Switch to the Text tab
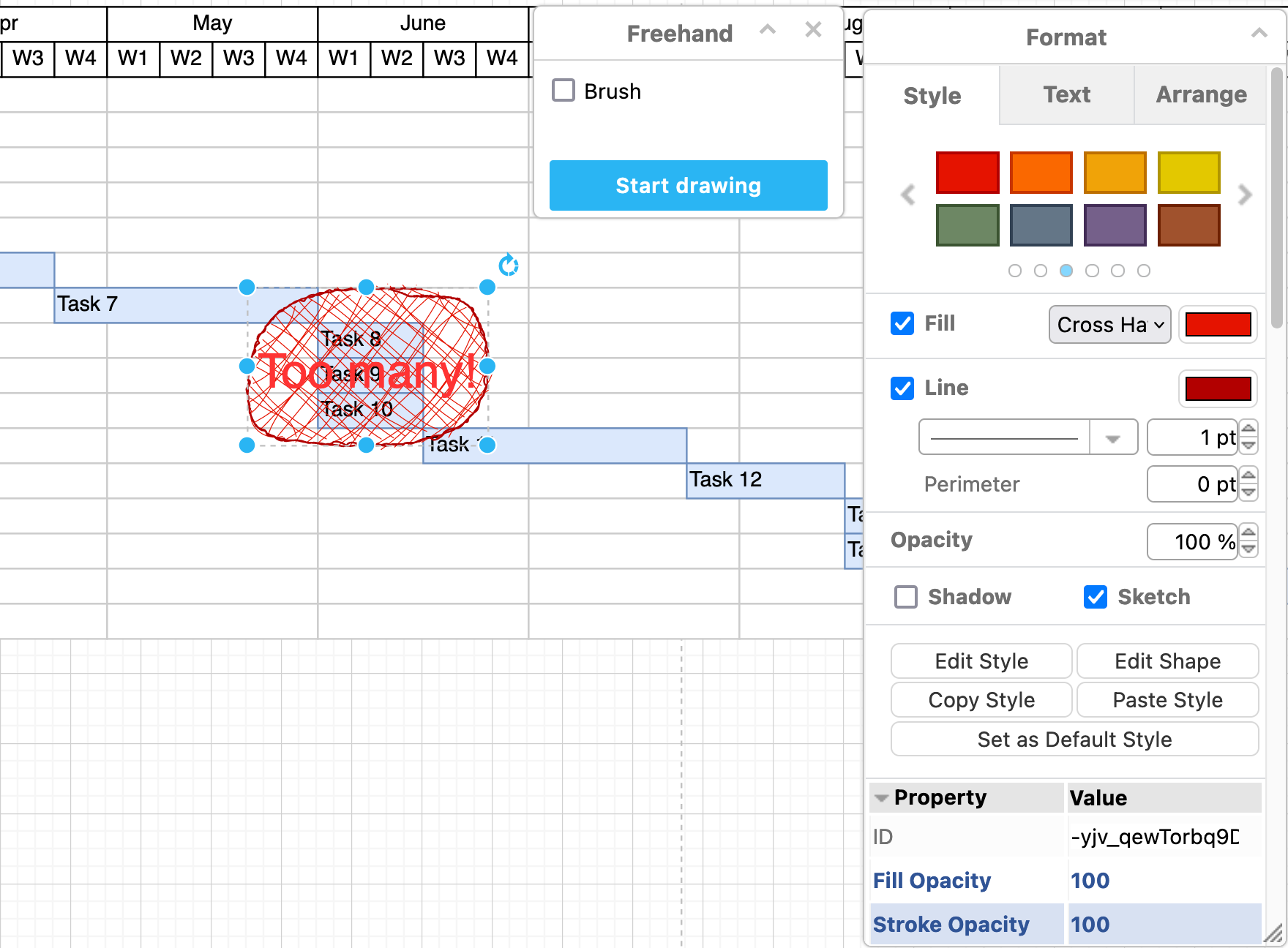Screen dimensions: 1288x948 tap(1066, 94)
